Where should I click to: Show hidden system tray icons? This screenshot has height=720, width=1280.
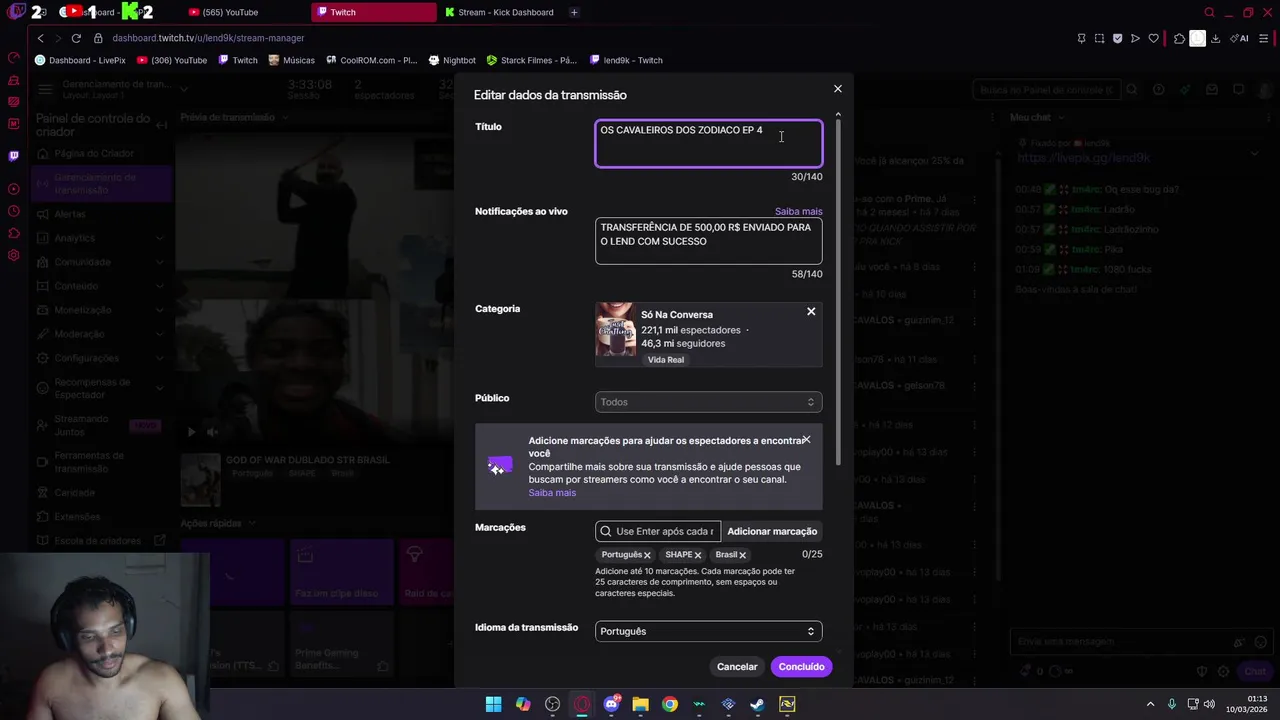point(1150,704)
